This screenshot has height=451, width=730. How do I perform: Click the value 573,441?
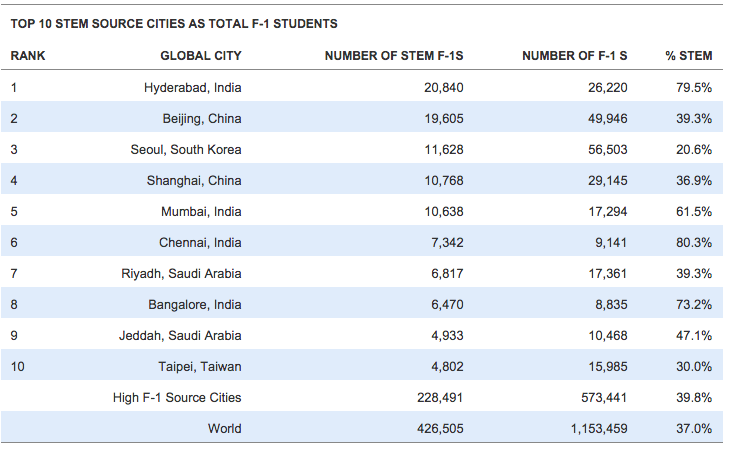tap(604, 398)
